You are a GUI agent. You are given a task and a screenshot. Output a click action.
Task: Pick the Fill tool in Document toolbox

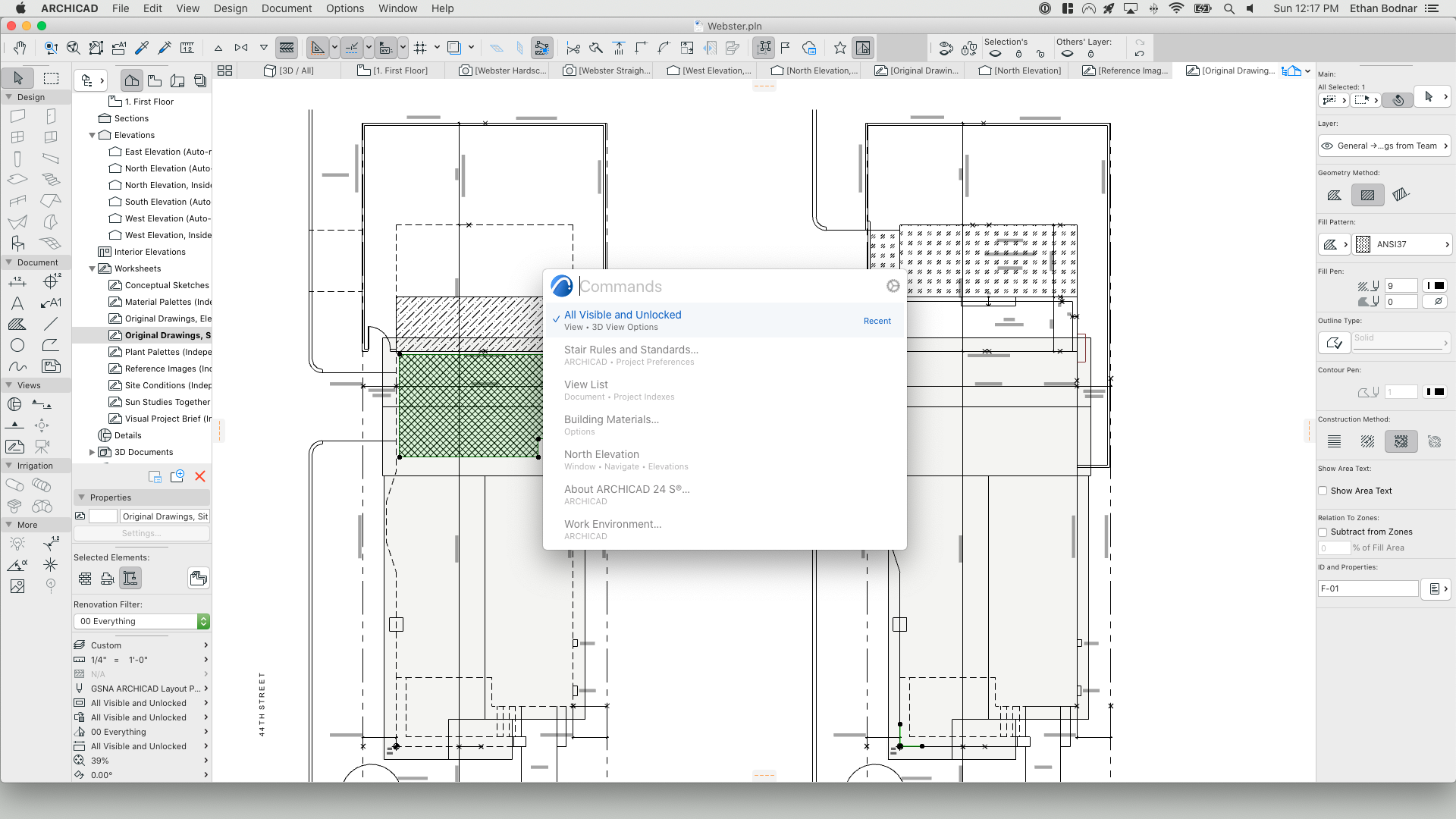pos(17,324)
